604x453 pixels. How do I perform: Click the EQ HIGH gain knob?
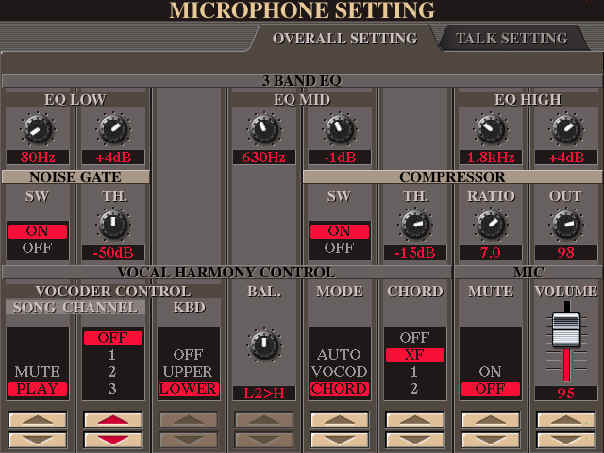click(566, 130)
